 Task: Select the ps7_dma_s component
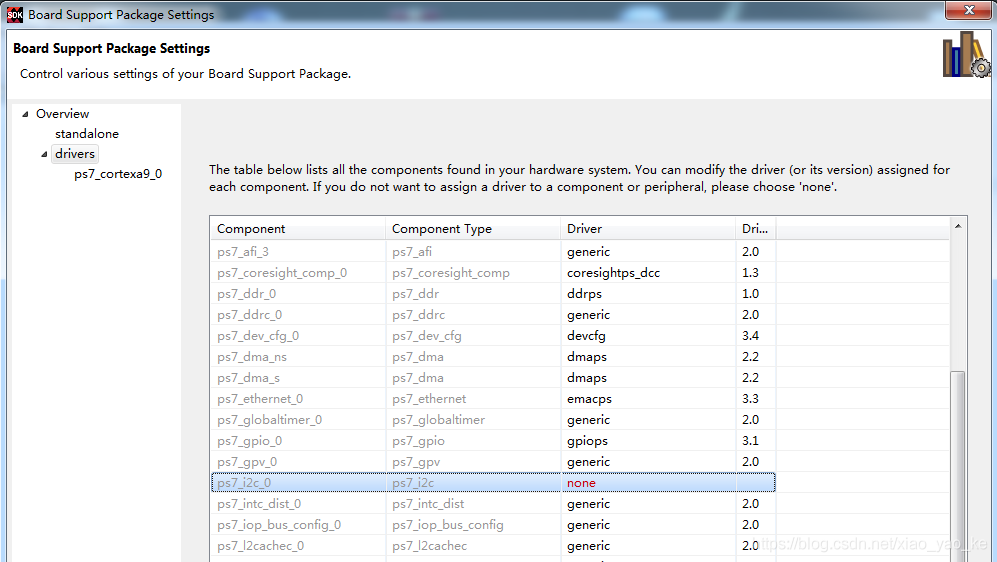coord(298,378)
